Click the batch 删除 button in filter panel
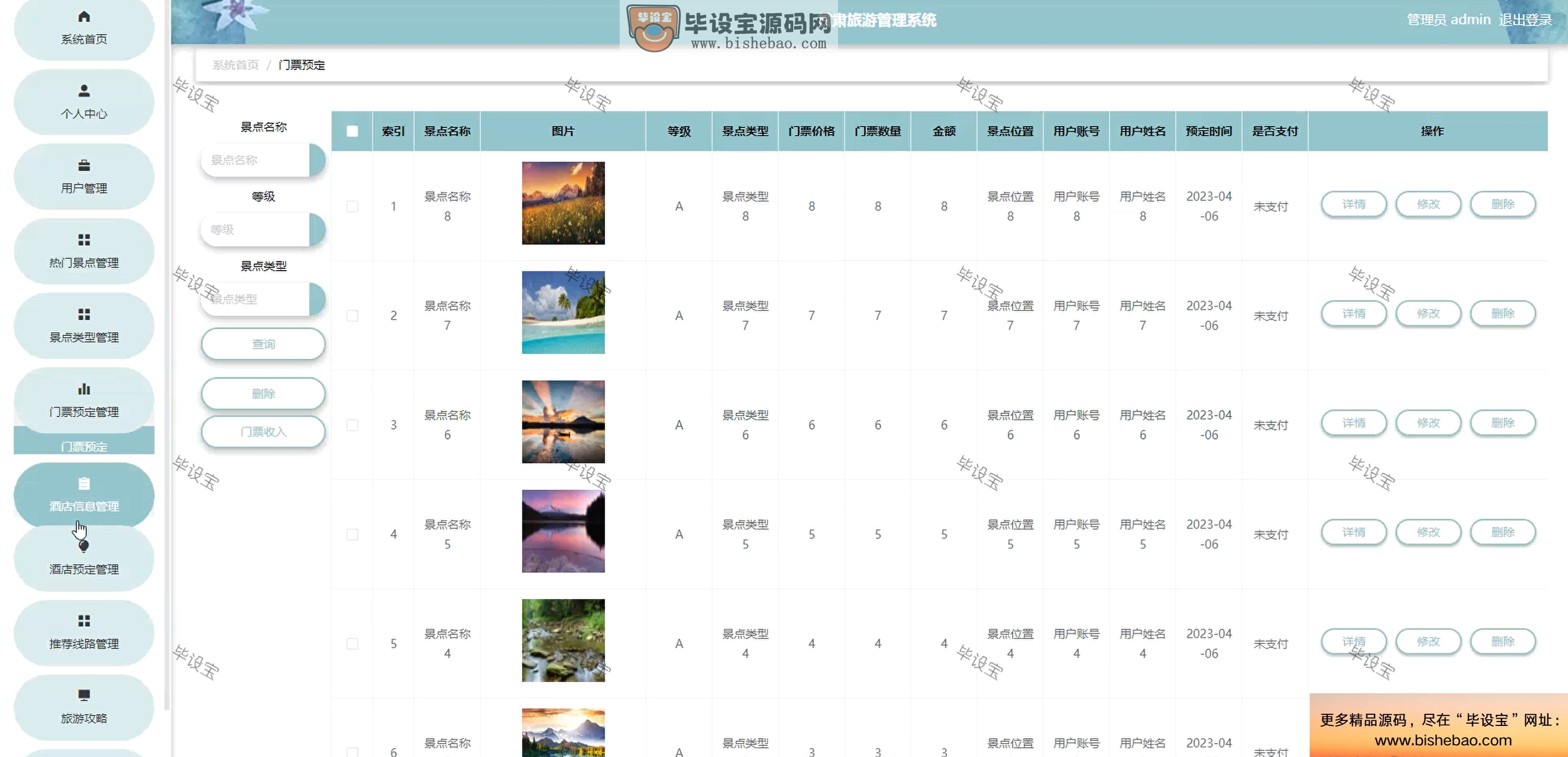 click(264, 393)
